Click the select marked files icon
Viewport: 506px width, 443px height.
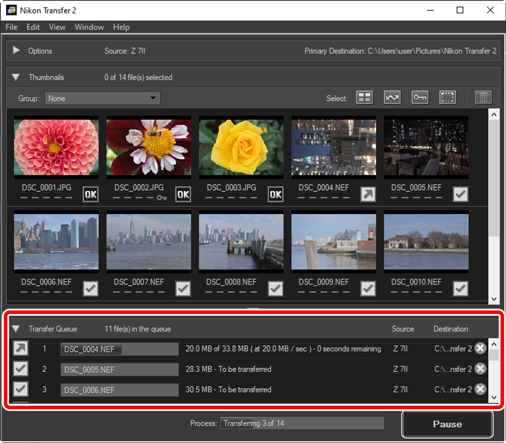pyautogui.click(x=392, y=98)
